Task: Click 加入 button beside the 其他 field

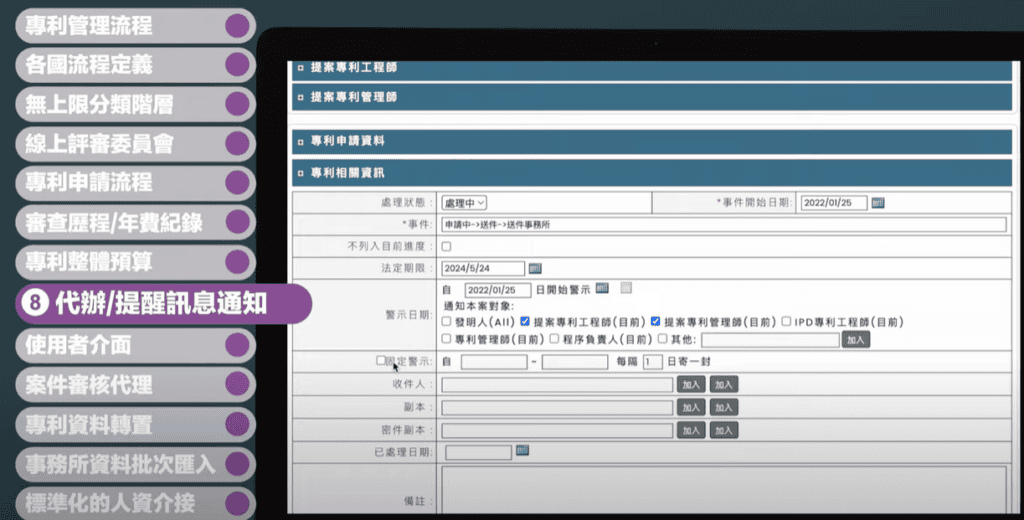Action: (x=855, y=340)
